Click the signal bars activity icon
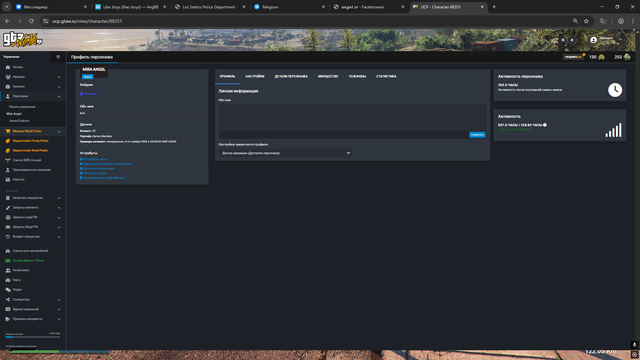The width and height of the screenshot is (640, 360). click(613, 130)
